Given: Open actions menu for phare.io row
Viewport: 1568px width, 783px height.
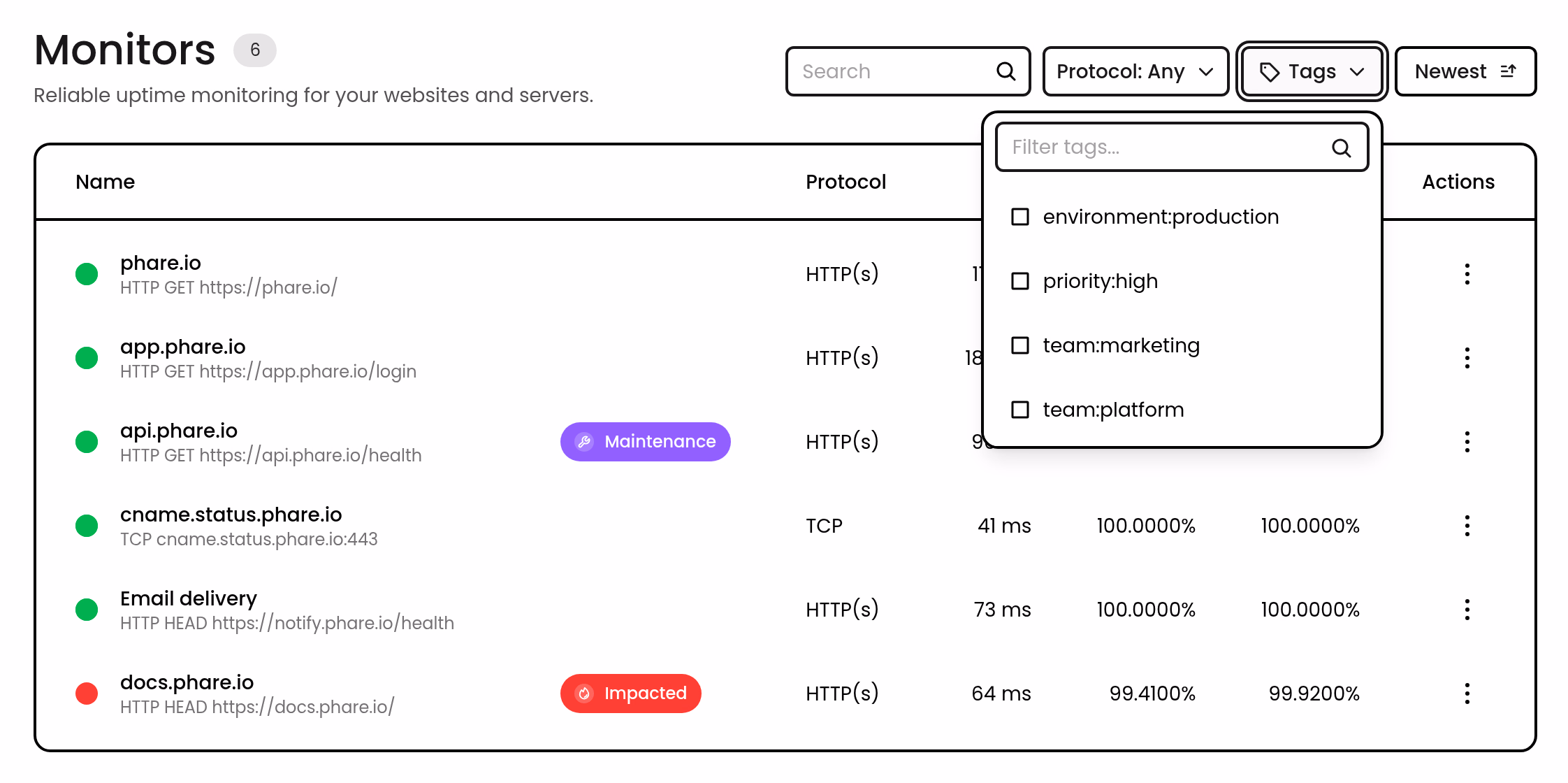Looking at the screenshot, I should (x=1467, y=274).
